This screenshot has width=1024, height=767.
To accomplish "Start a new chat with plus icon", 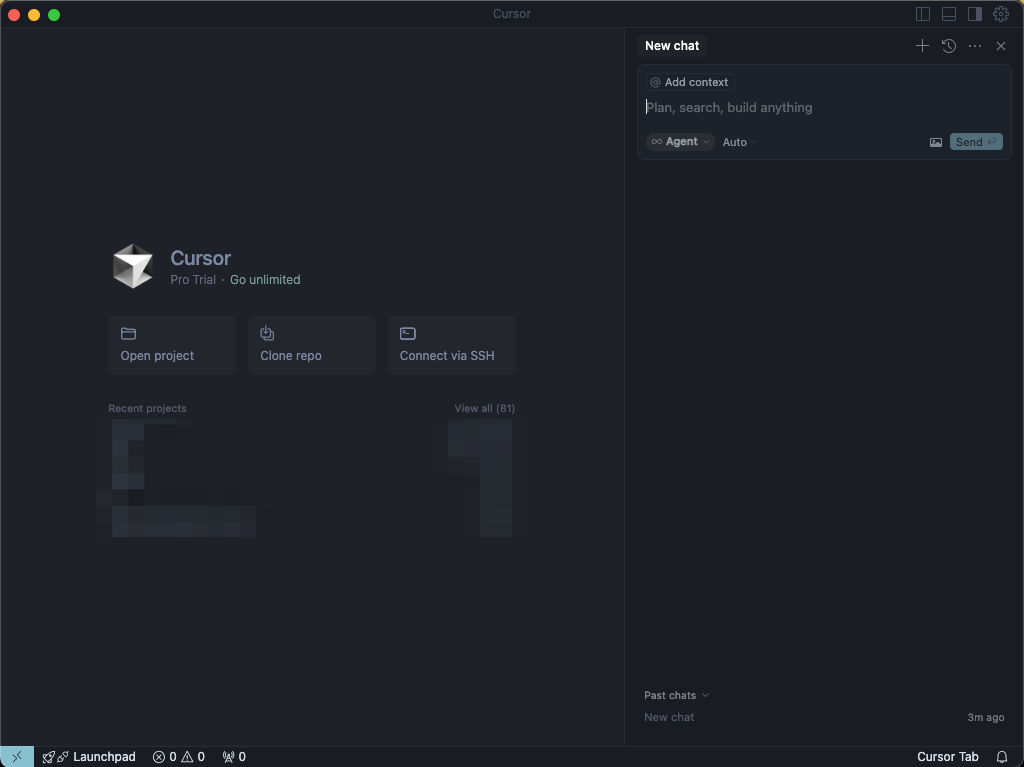I will (x=922, y=46).
